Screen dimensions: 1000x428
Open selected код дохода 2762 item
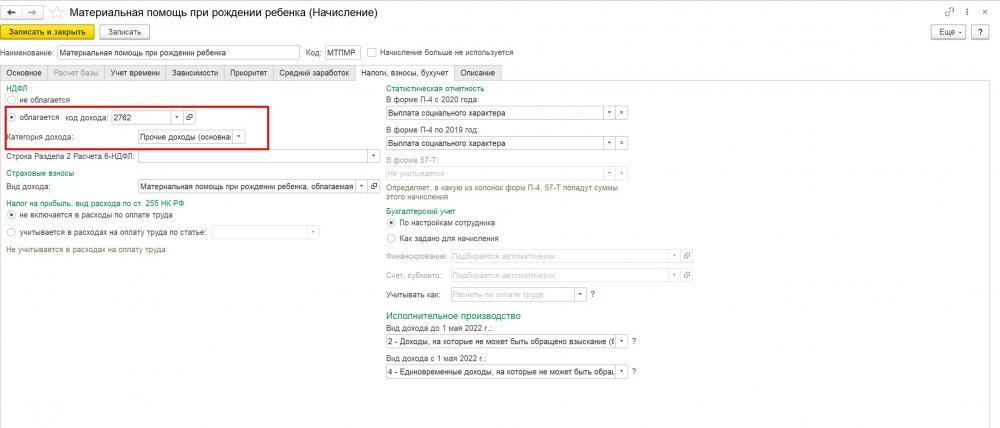tap(189, 117)
